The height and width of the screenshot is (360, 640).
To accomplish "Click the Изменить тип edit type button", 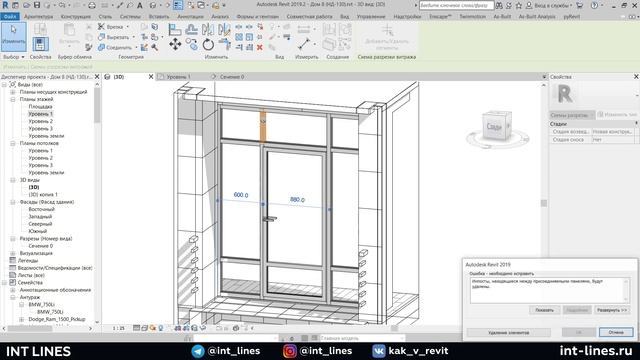I will pyautogui.click(x=617, y=115).
